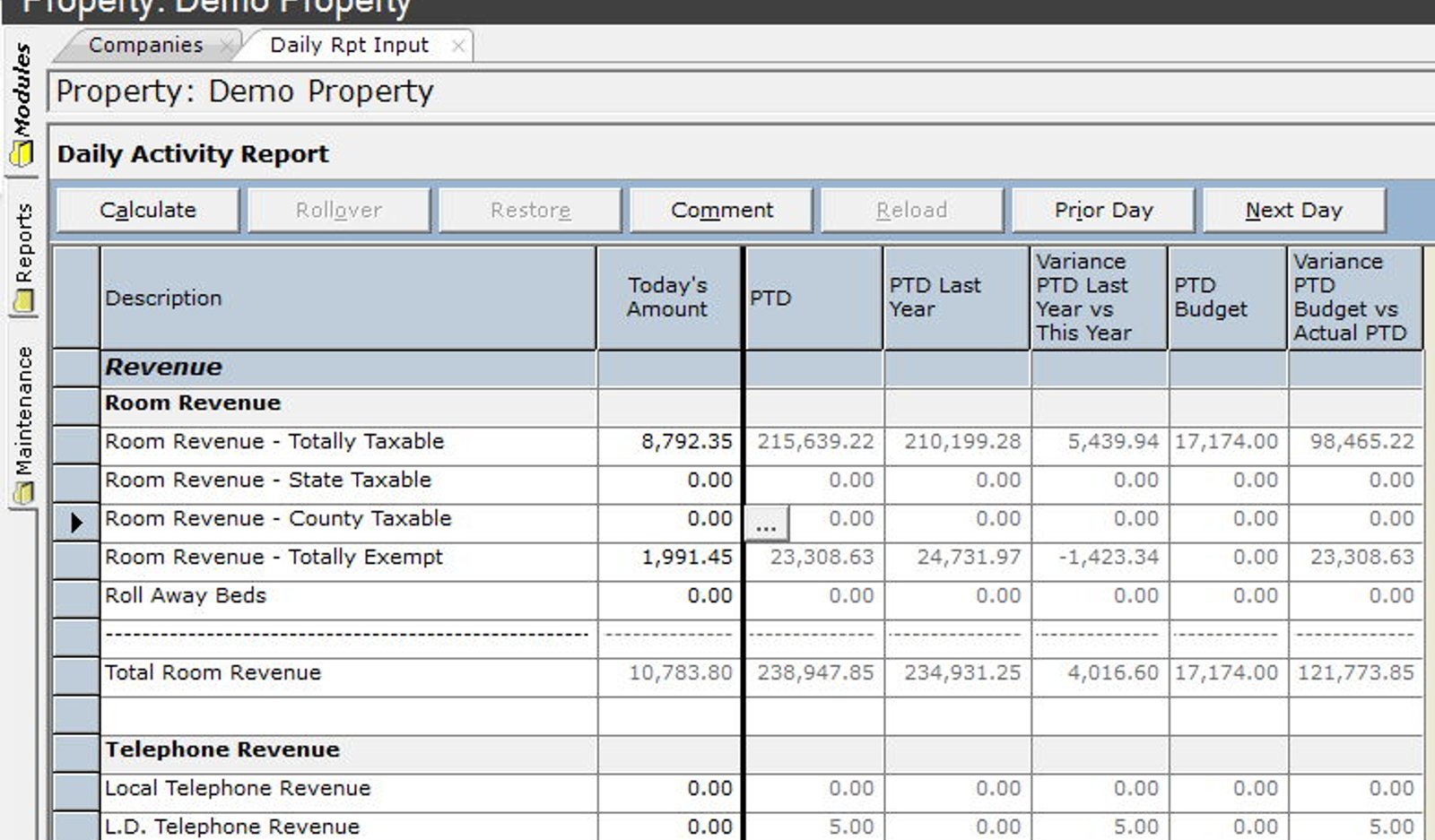Click the Restore button
1435x840 pixels.
coord(530,210)
